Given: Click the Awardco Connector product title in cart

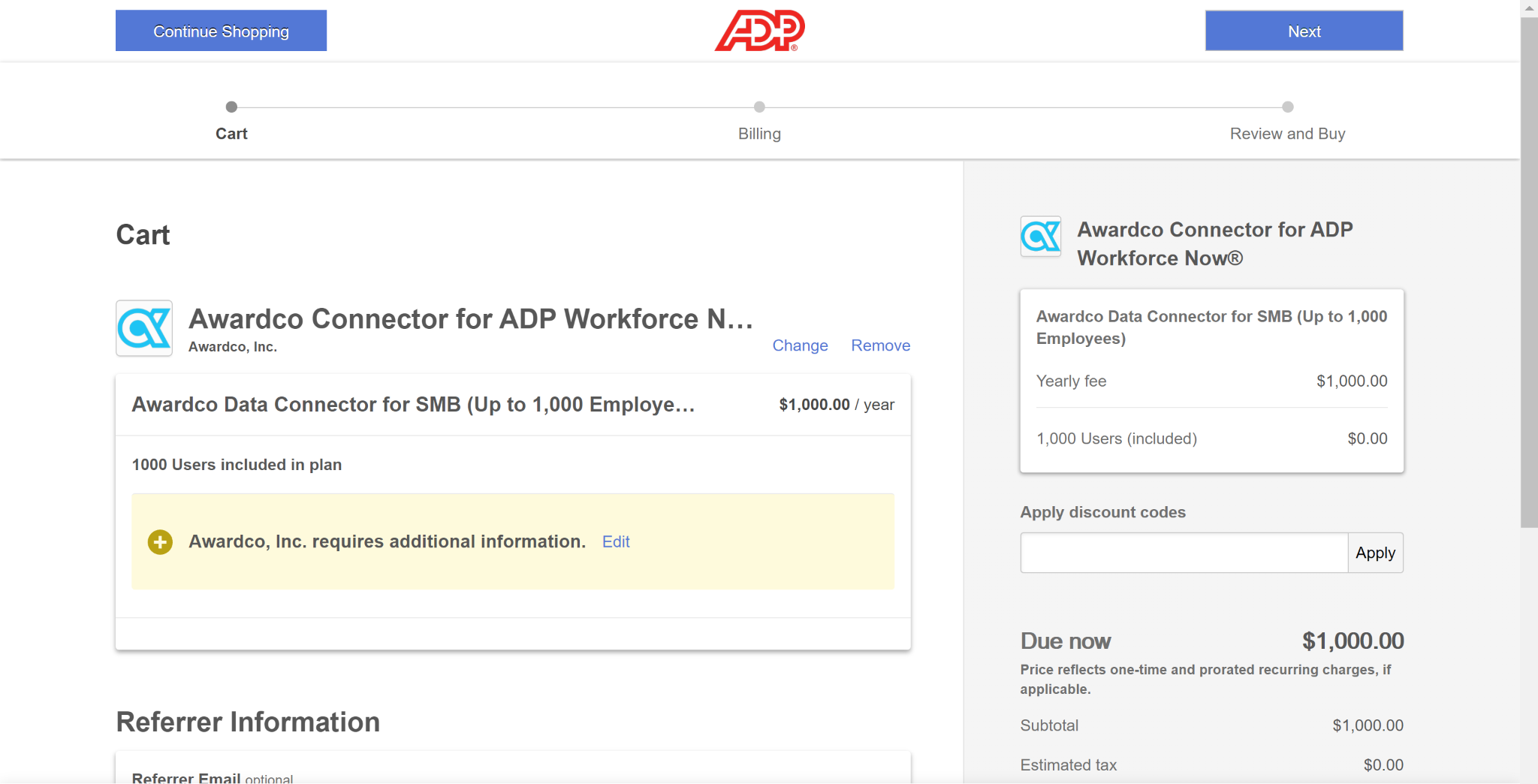Looking at the screenshot, I should 470,319.
